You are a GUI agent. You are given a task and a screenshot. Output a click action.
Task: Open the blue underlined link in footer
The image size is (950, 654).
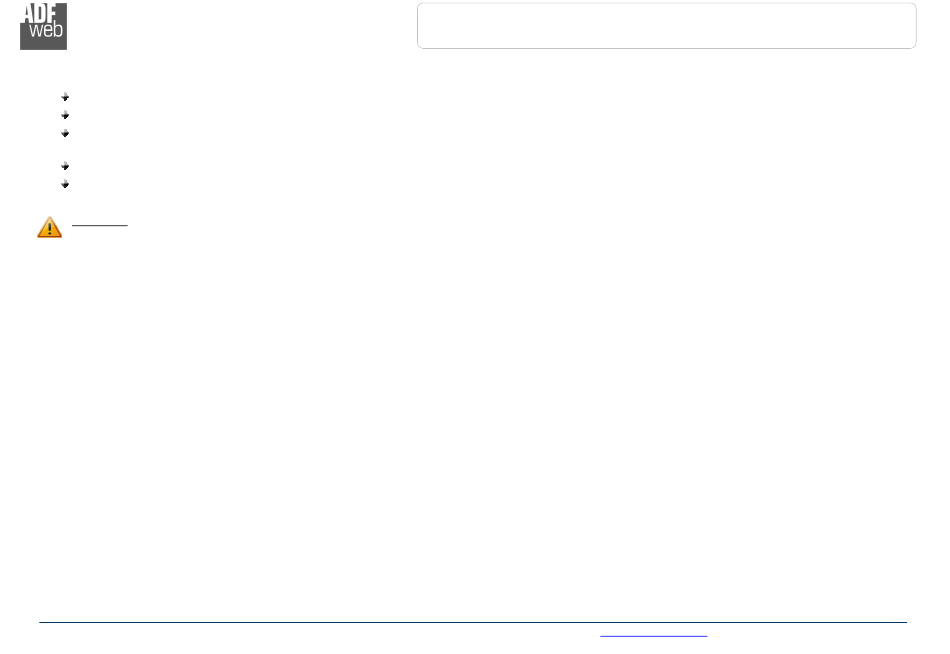(654, 636)
